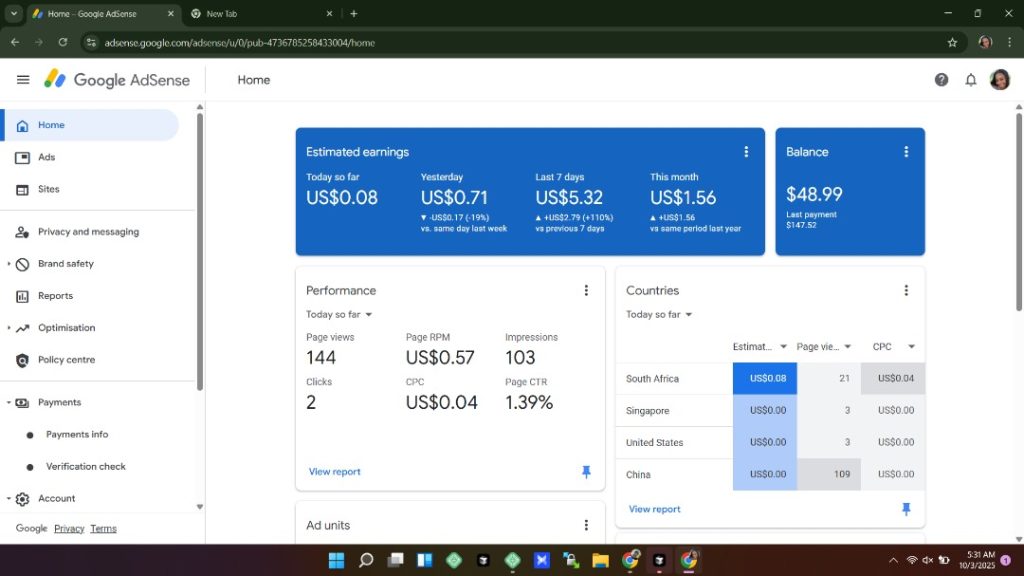This screenshot has width=1024, height=576.
Task: Go to Reports in sidebar
Action: (x=55, y=296)
